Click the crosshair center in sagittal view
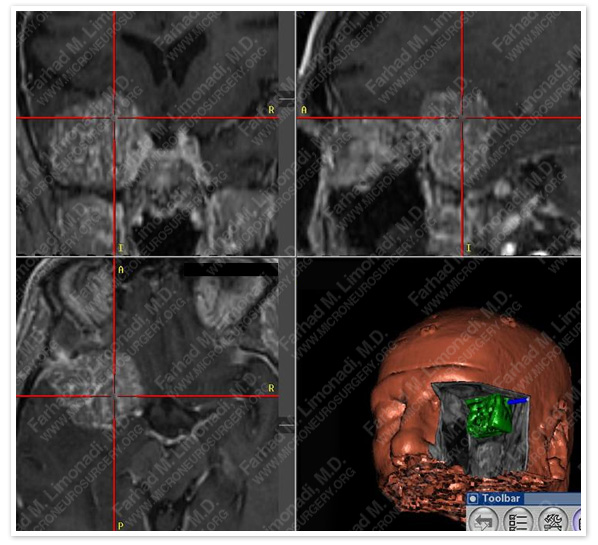Viewport: 598px width, 545px height. point(462,118)
